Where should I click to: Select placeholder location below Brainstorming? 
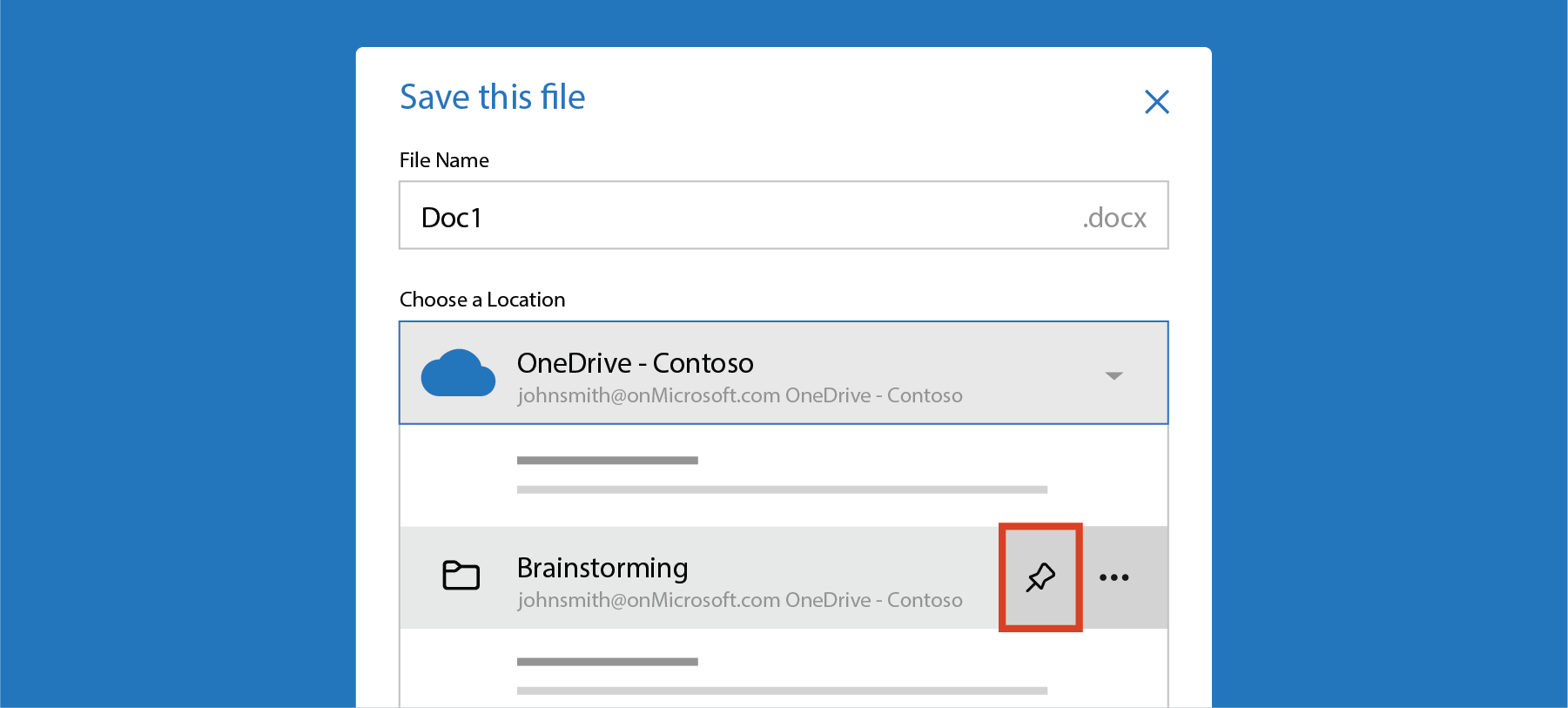[784, 669]
